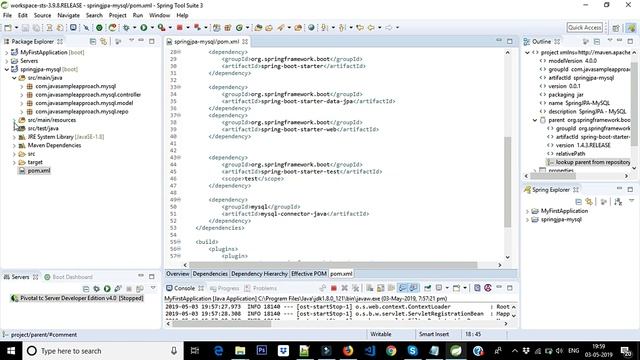Toggle Show Console on Standard Error change
640x360 pixels.
coord(413,288)
